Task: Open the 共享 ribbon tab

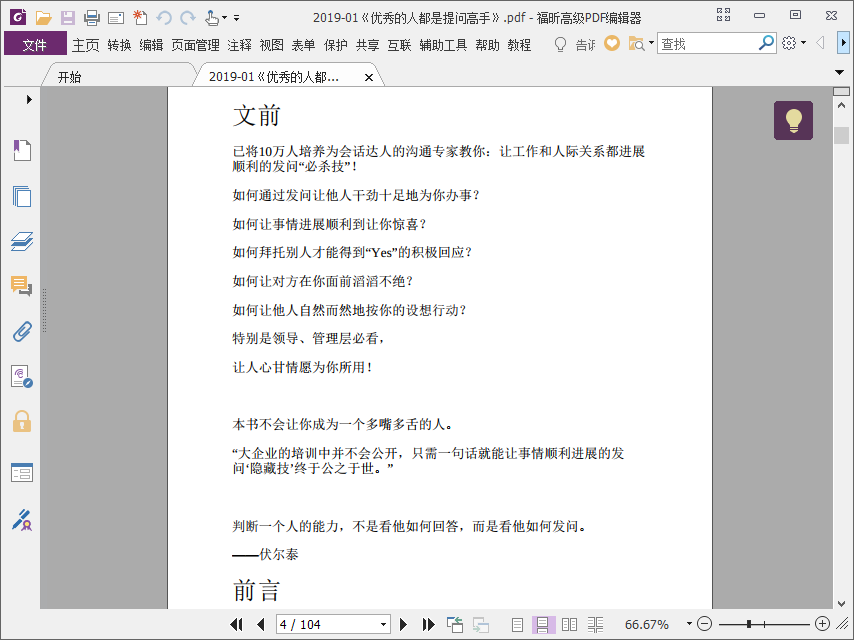Action: pyautogui.click(x=368, y=45)
